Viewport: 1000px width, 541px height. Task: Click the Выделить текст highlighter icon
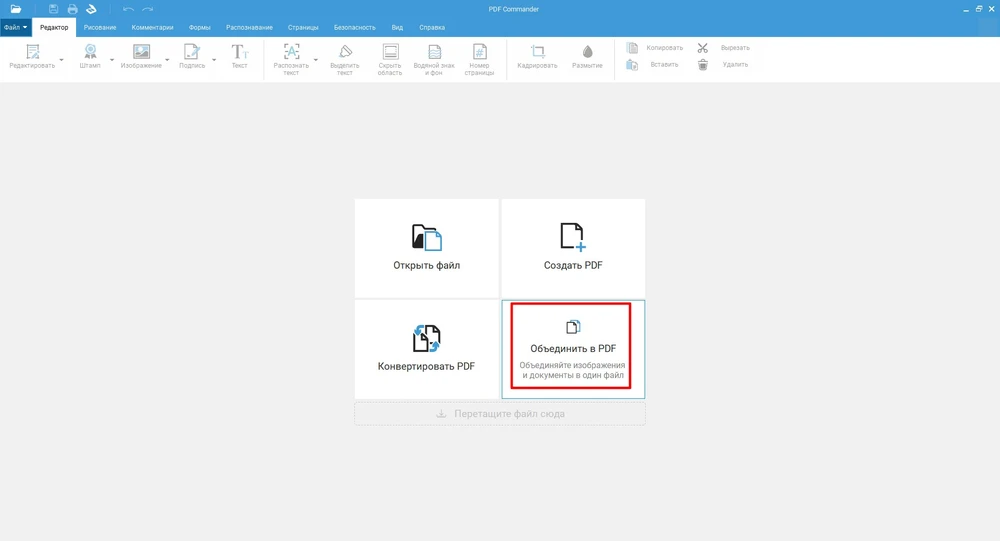[345, 52]
